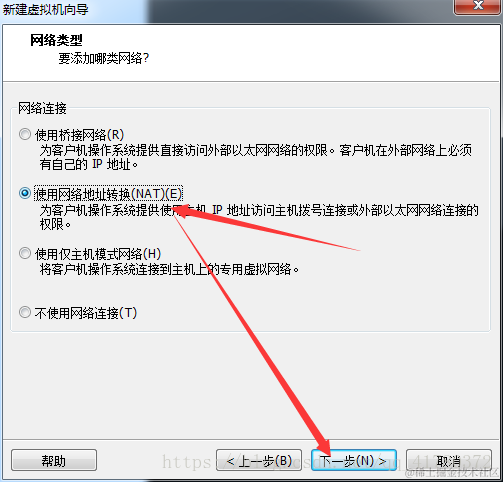503x482 pixels.
Task: Proceed with the 下一步(N) button
Action: click(354, 460)
